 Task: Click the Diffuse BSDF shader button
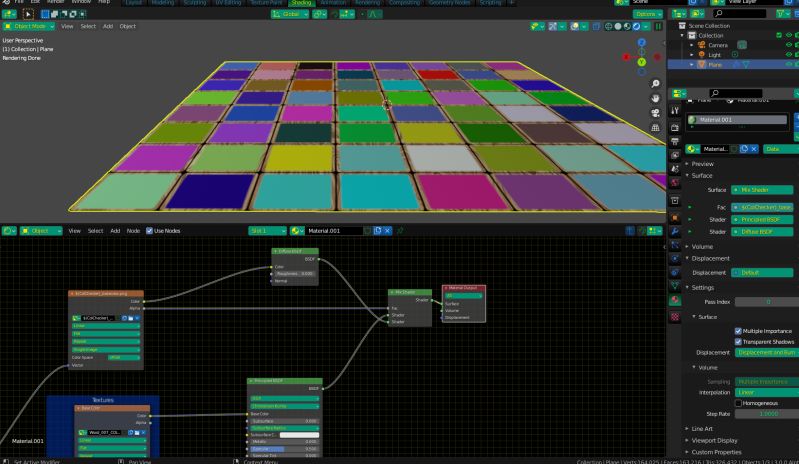[762, 232]
